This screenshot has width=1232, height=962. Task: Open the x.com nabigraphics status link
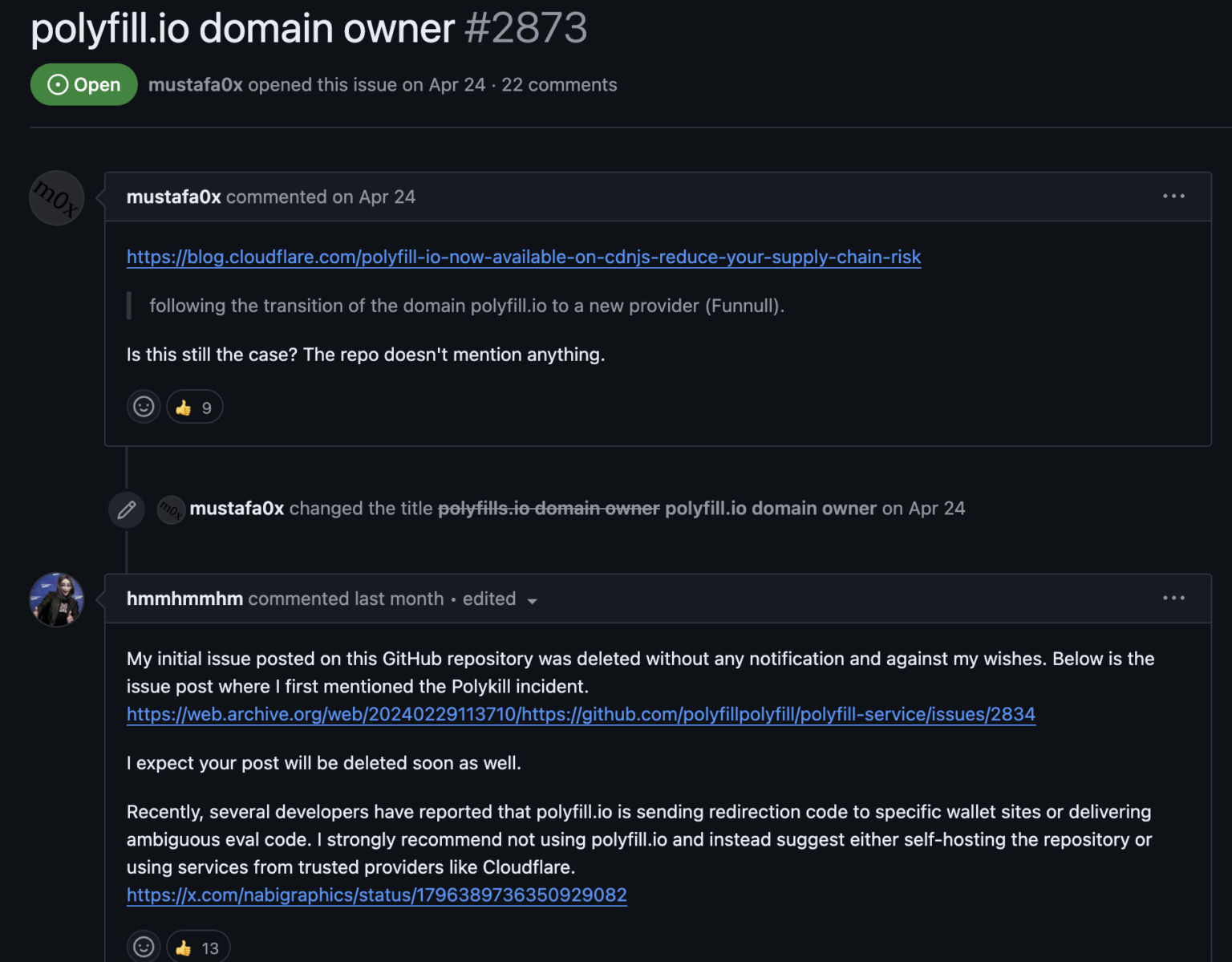click(x=376, y=894)
